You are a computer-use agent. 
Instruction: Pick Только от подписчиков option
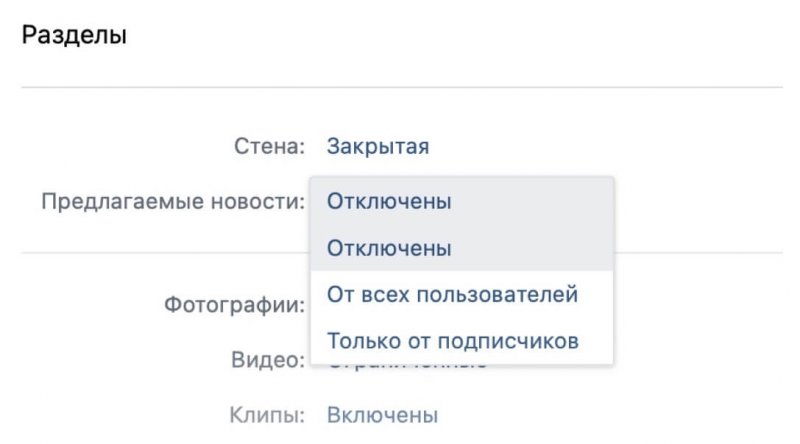452,341
